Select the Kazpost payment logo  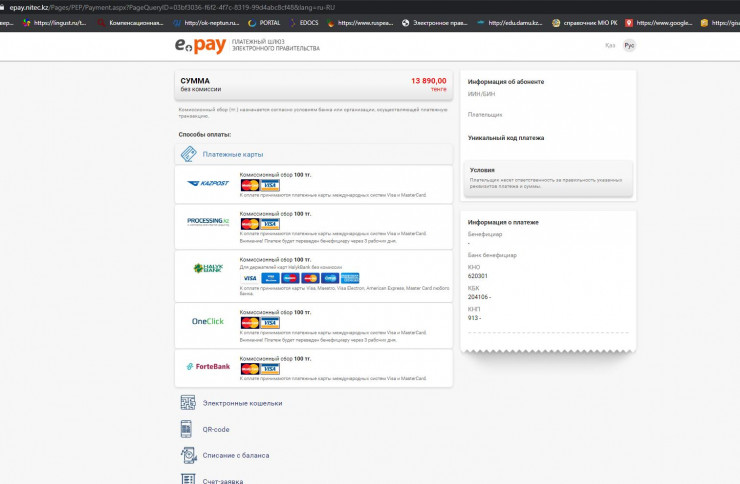(x=208, y=184)
